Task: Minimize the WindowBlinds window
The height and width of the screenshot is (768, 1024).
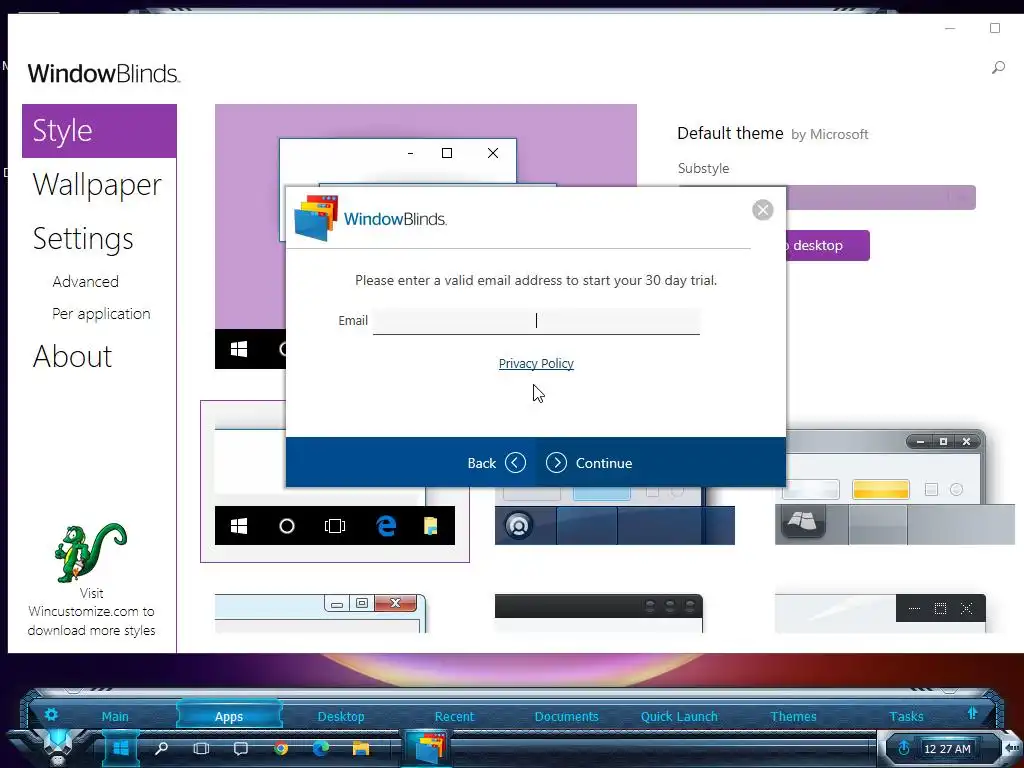Action: (x=950, y=28)
